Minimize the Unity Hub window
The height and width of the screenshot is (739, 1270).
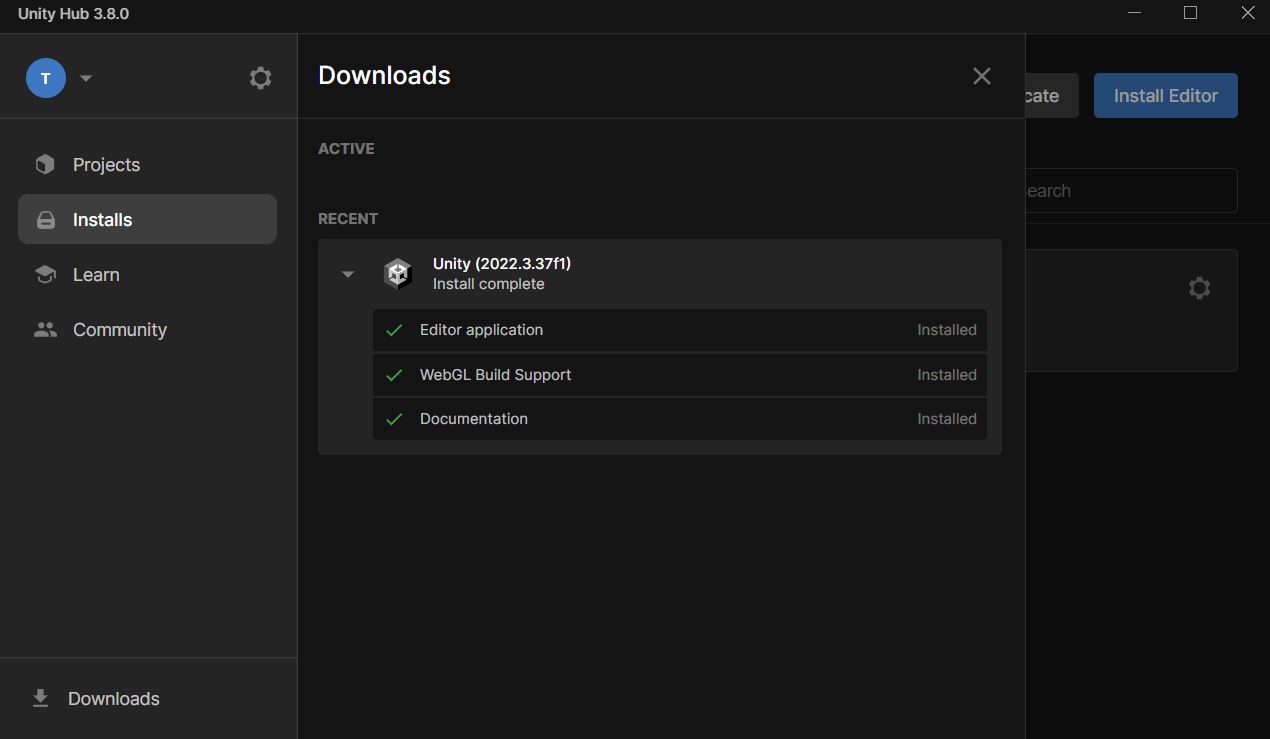click(x=1135, y=13)
